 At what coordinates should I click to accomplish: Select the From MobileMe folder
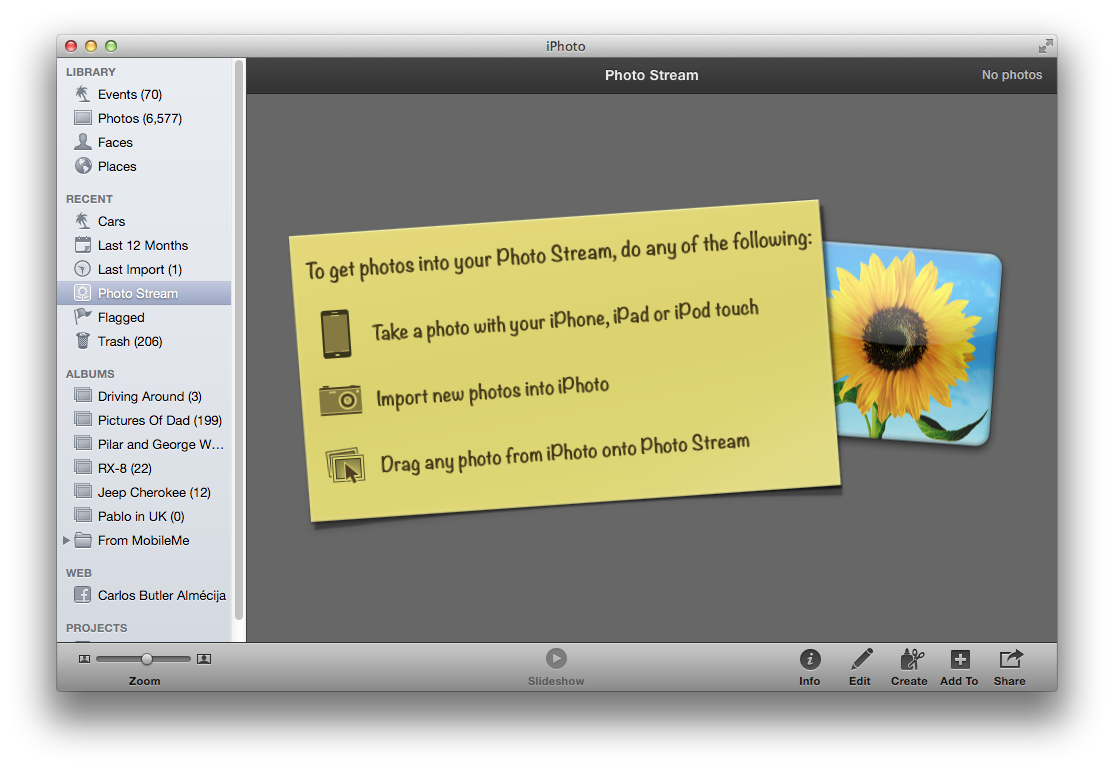point(144,541)
